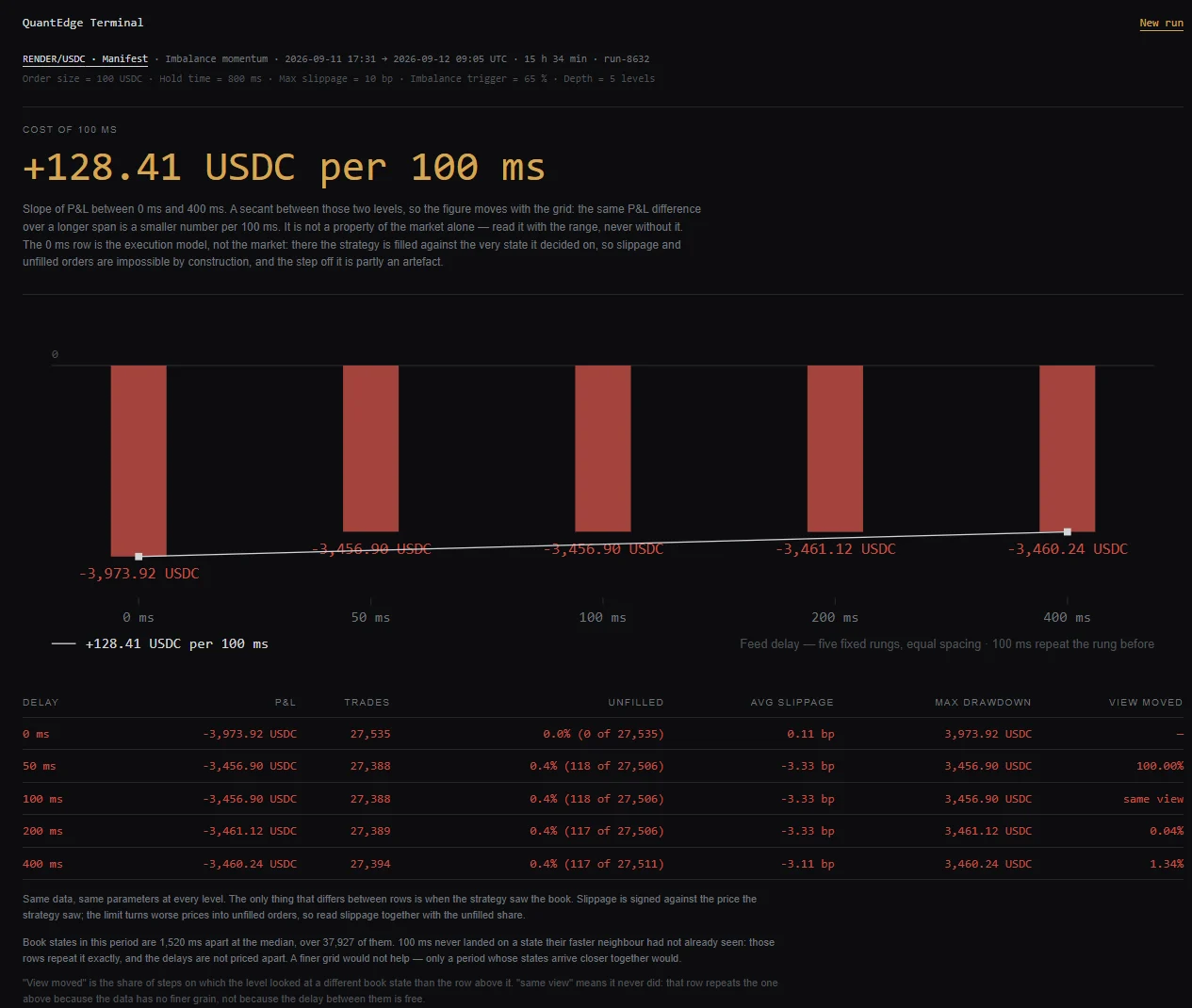
Task: Select the 100 ms P&L bar
Action: pos(603,448)
